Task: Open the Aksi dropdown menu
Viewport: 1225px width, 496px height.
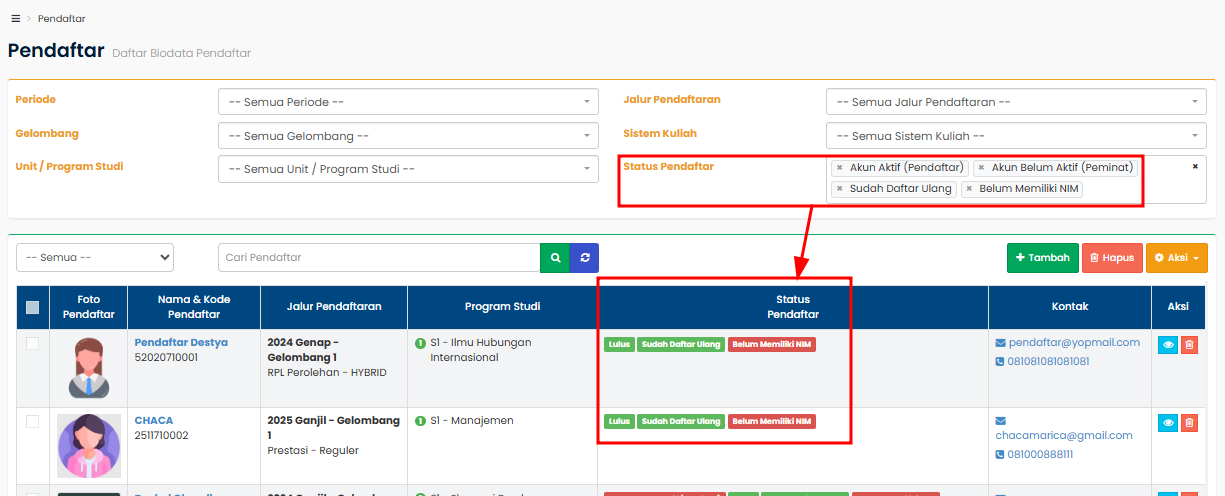Action: (x=1176, y=258)
